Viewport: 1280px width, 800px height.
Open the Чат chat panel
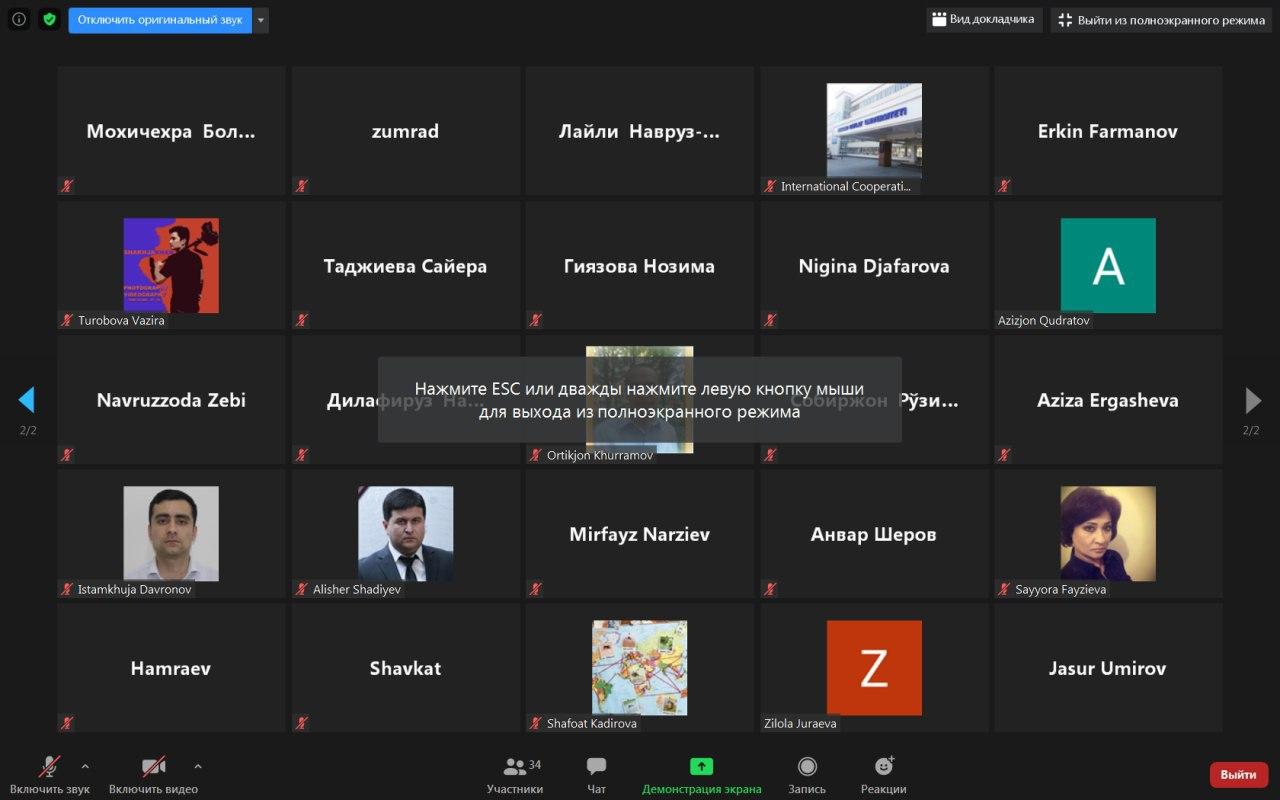tap(596, 776)
